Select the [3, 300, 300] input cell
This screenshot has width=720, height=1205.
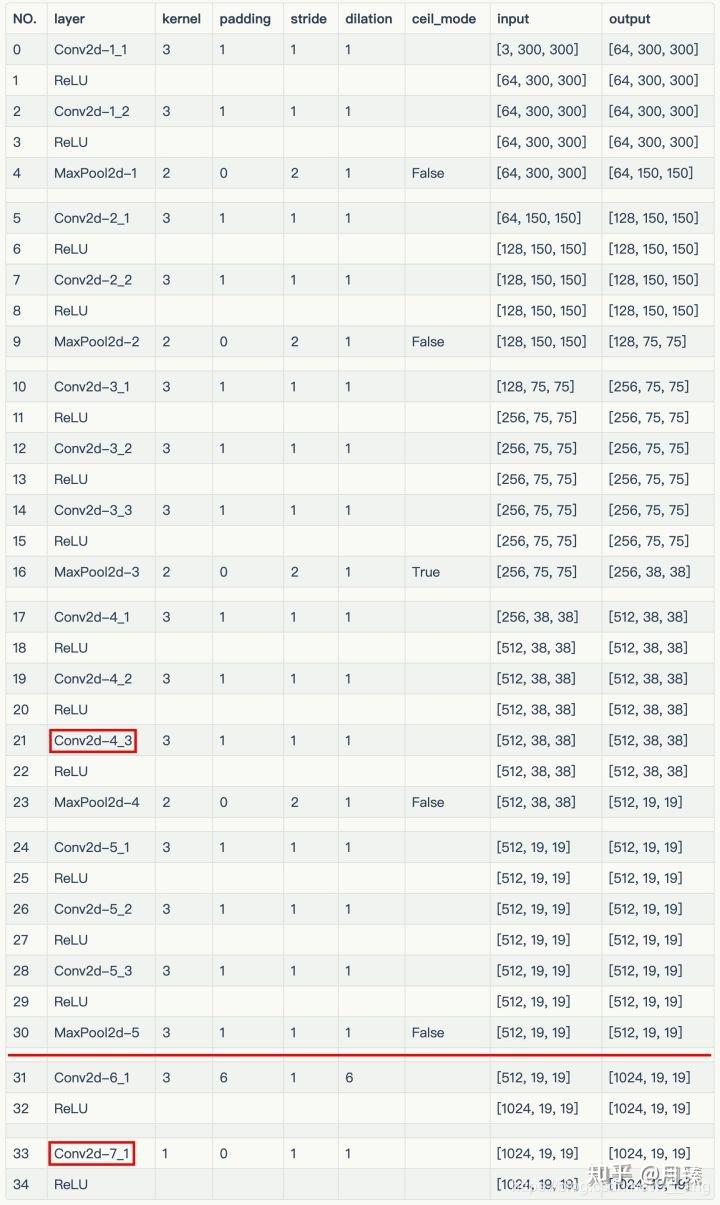coord(537,50)
